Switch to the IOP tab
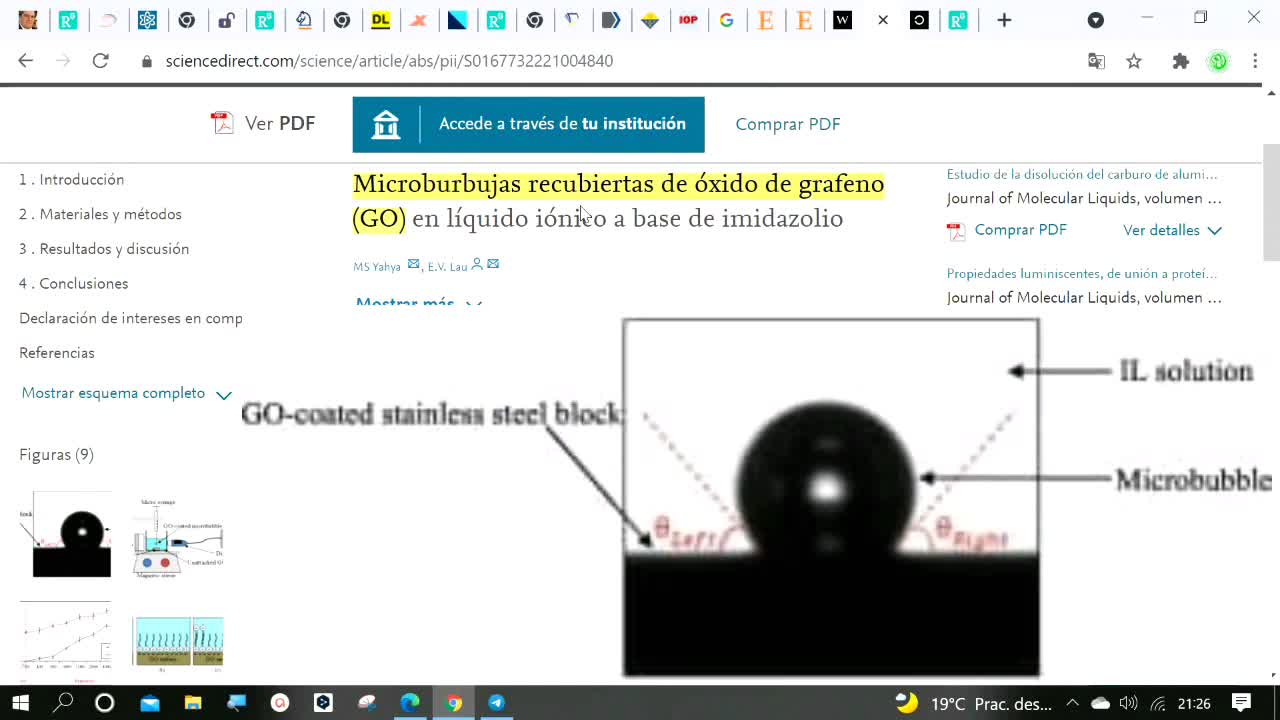The width and height of the screenshot is (1280, 720). [x=688, y=20]
